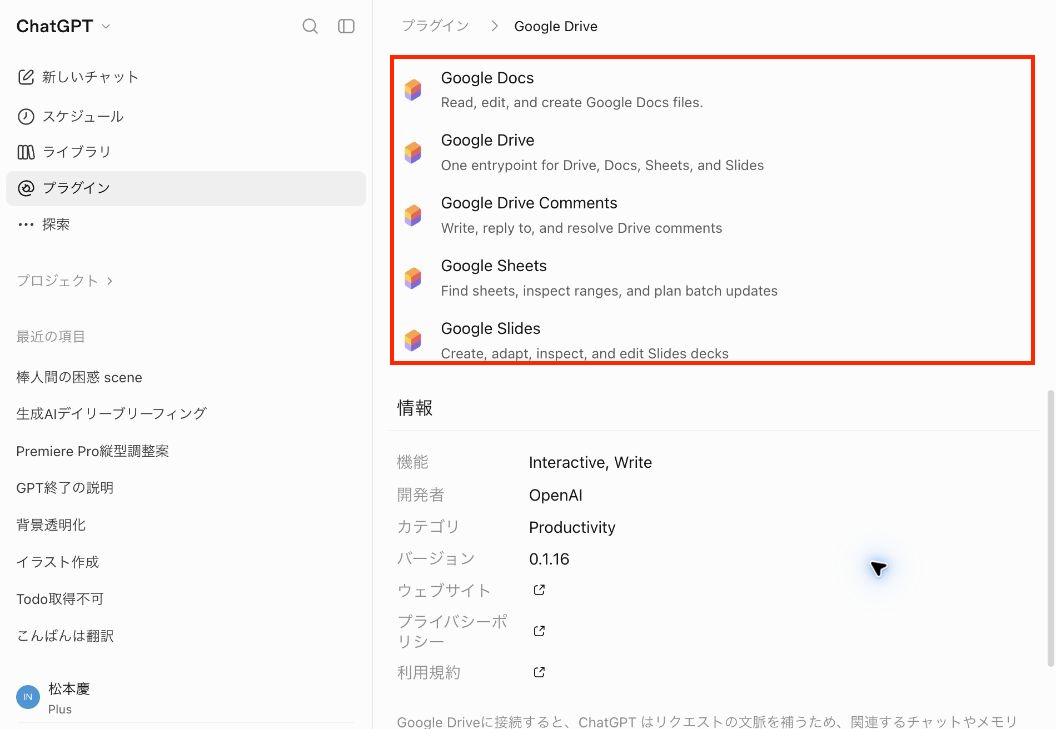The image size is (1056, 729).
Task: Select プラグイン in the sidebar
Action: tap(186, 188)
